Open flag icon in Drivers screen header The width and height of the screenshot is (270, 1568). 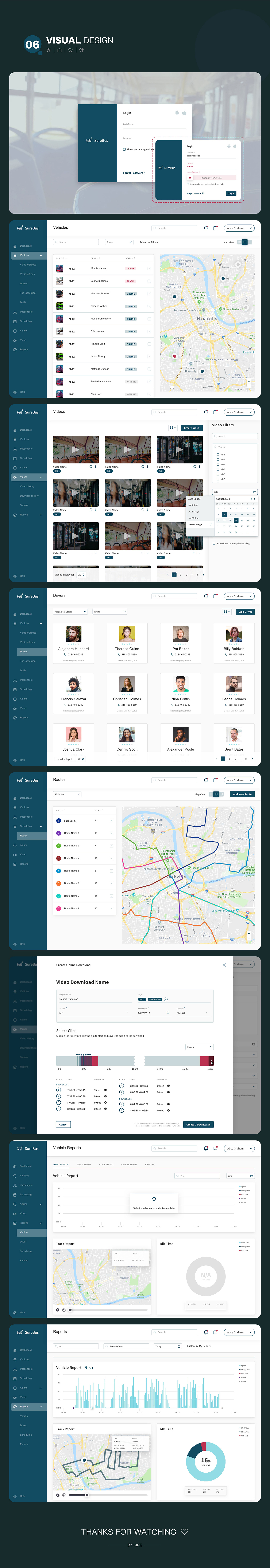[x=215, y=596]
